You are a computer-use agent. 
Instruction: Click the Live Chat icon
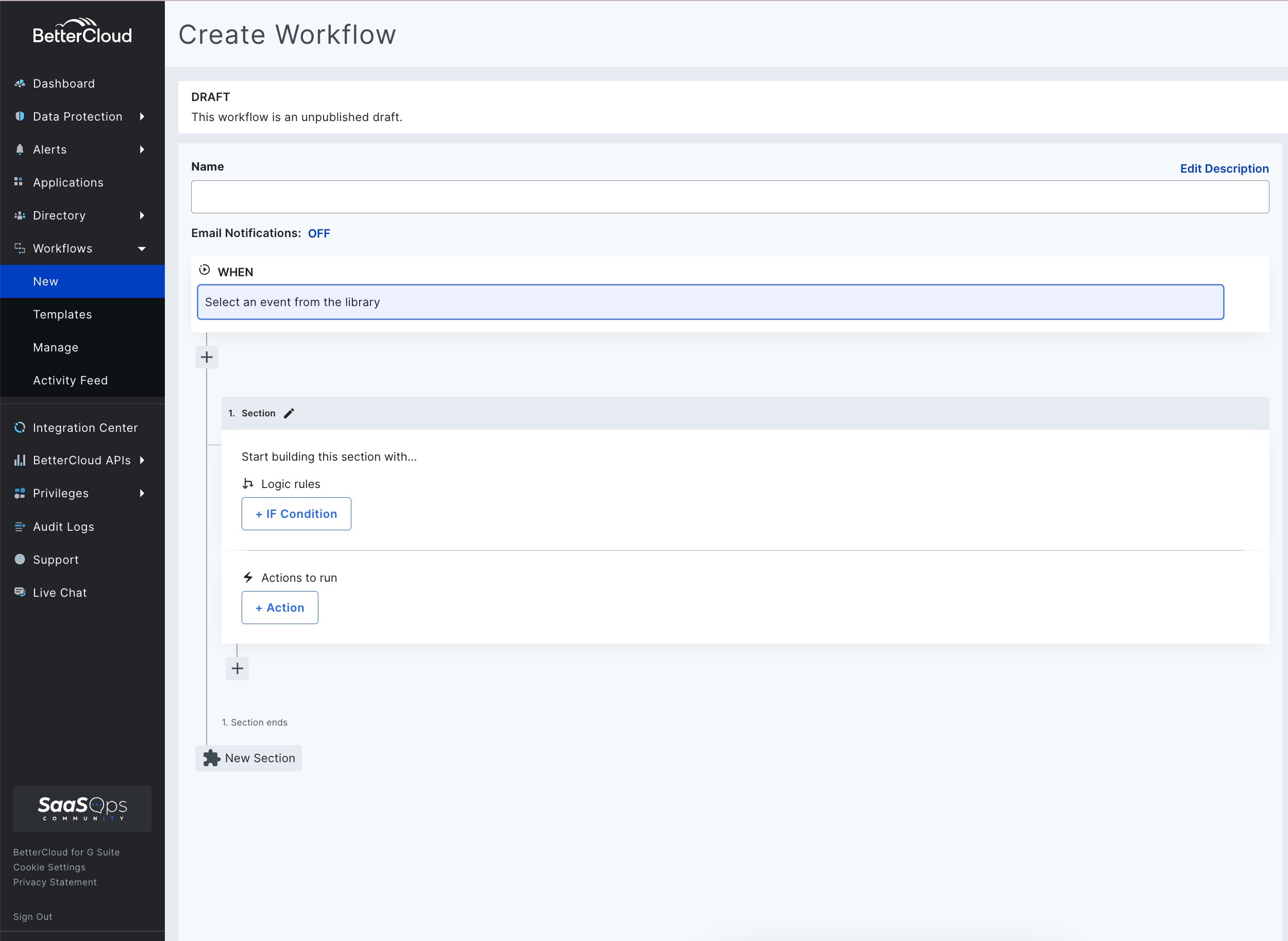[x=20, y=593]
